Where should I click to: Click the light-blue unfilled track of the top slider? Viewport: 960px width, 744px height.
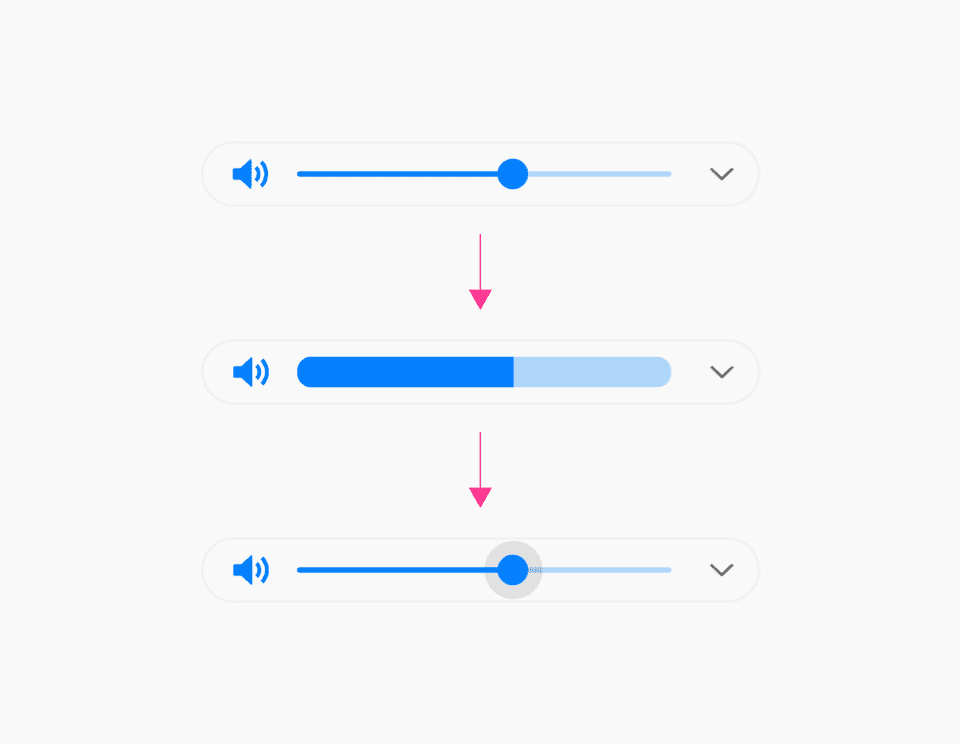coord(600,174)
